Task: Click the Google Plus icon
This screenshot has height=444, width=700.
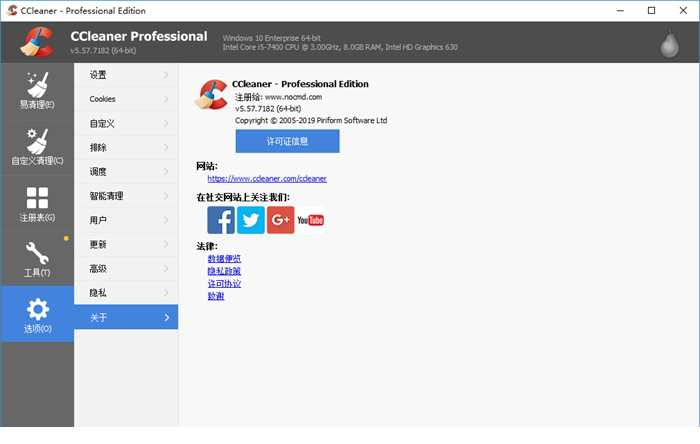Action: (x=281, y=220)
